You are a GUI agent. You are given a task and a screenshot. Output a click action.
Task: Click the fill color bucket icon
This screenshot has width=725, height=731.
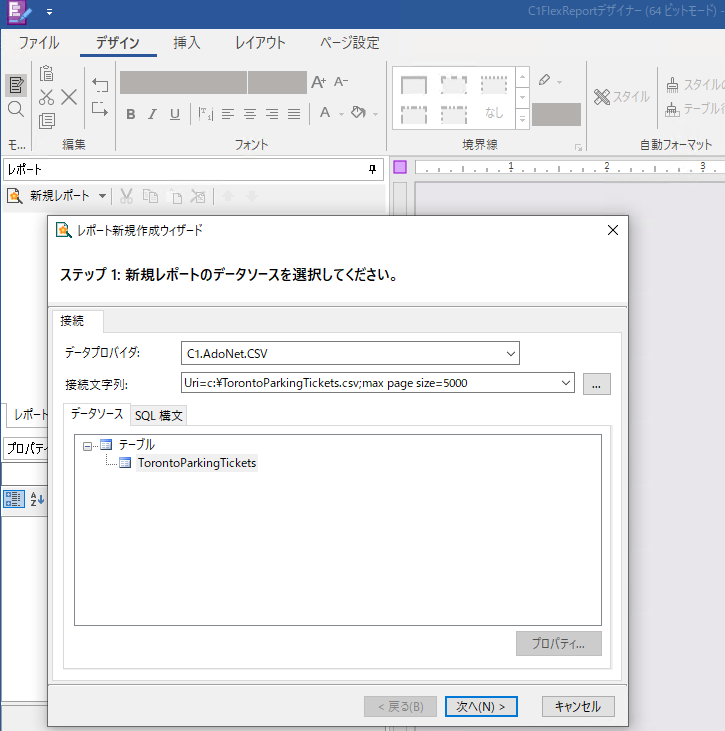click(359, 113)
